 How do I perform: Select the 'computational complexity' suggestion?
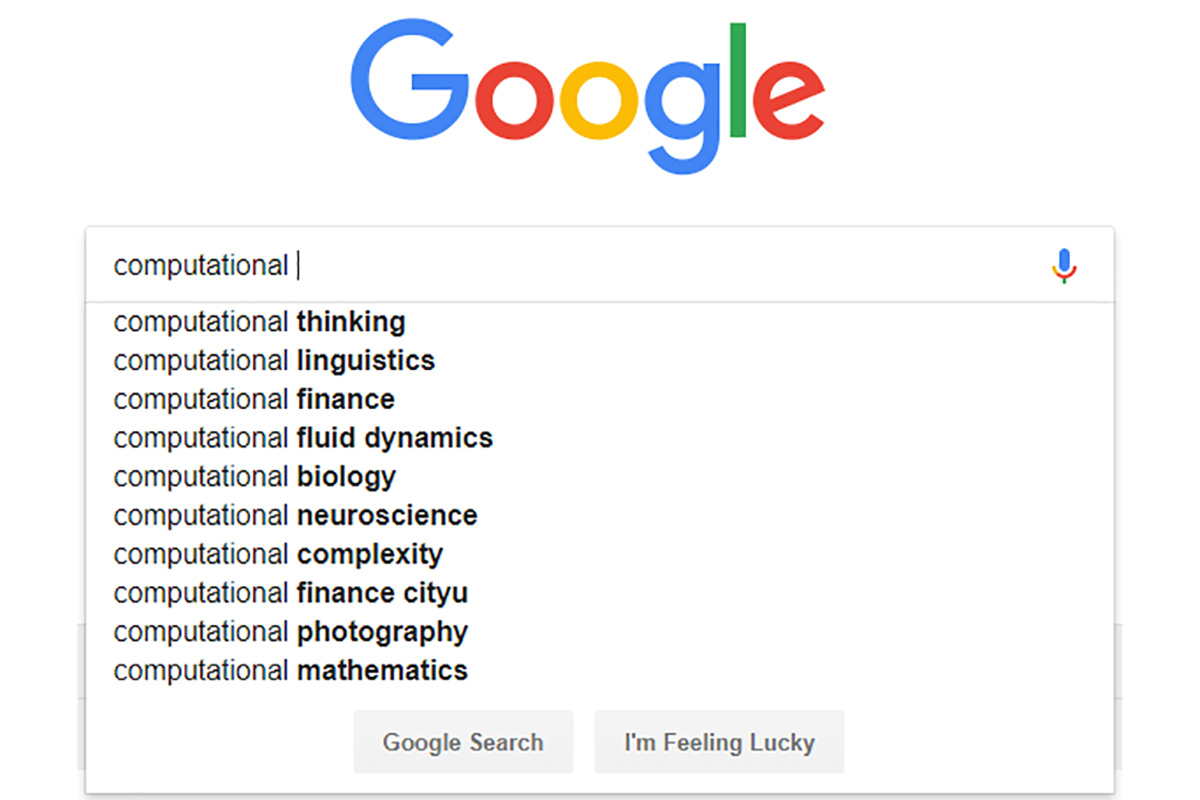coord(600,554)
